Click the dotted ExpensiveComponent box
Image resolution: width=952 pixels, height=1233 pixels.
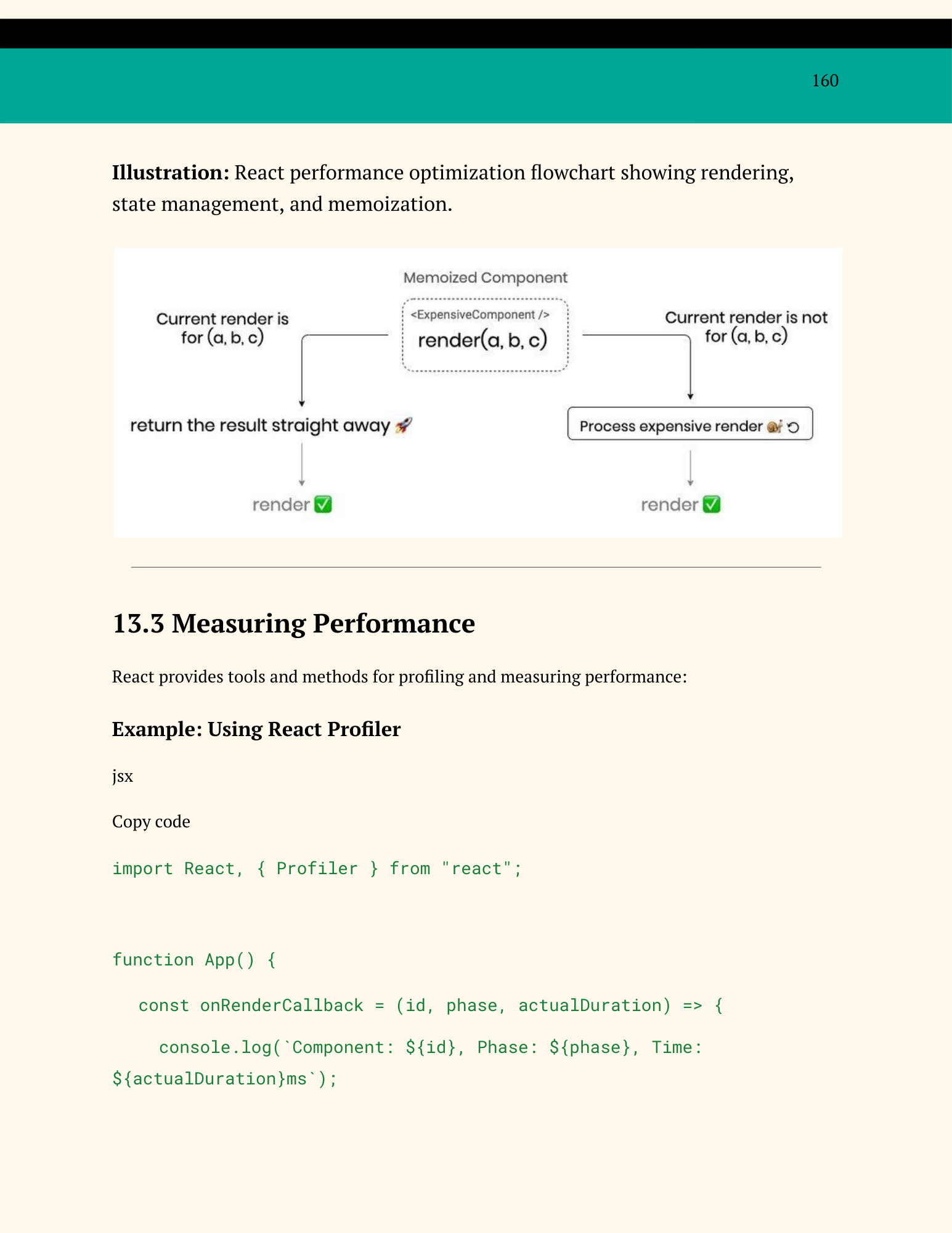pyautogui.click(x=485, y=335)
